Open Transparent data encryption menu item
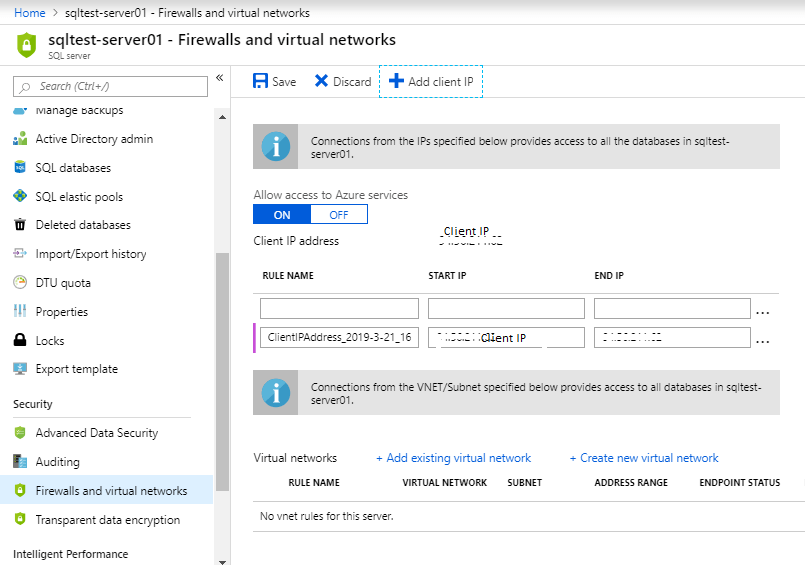This screenshot has width=805, height=565. coord(106,519)
